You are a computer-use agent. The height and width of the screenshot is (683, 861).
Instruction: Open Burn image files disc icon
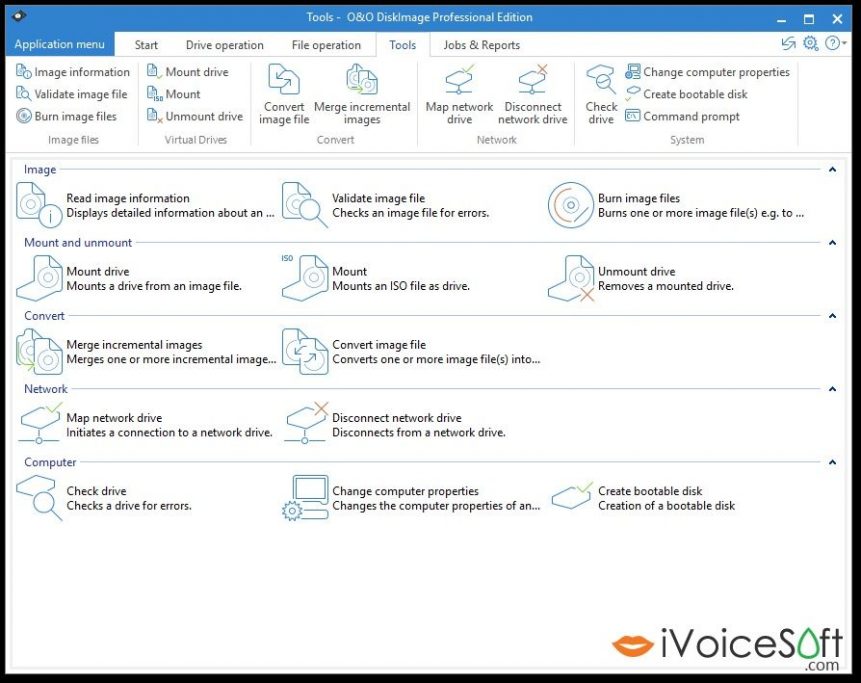pyautogui.click(x=571, y=205)
